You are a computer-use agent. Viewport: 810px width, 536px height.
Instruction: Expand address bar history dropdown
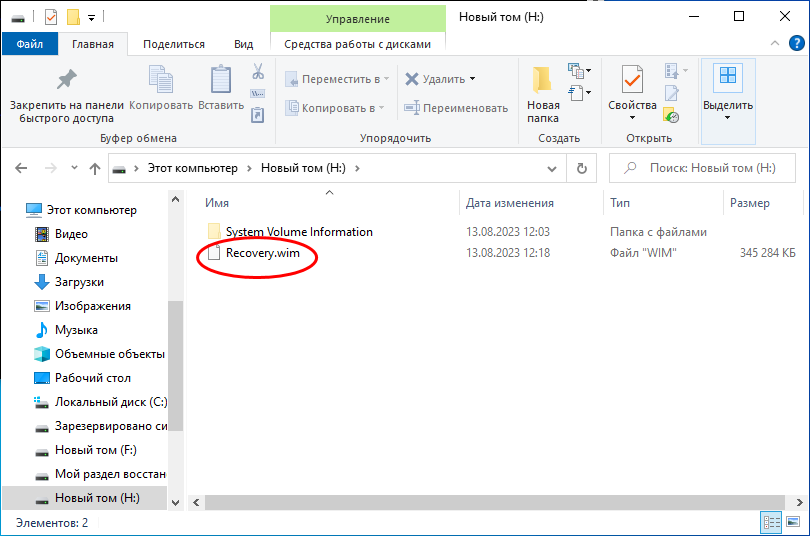pyautogui.click(x=552, y=168)
